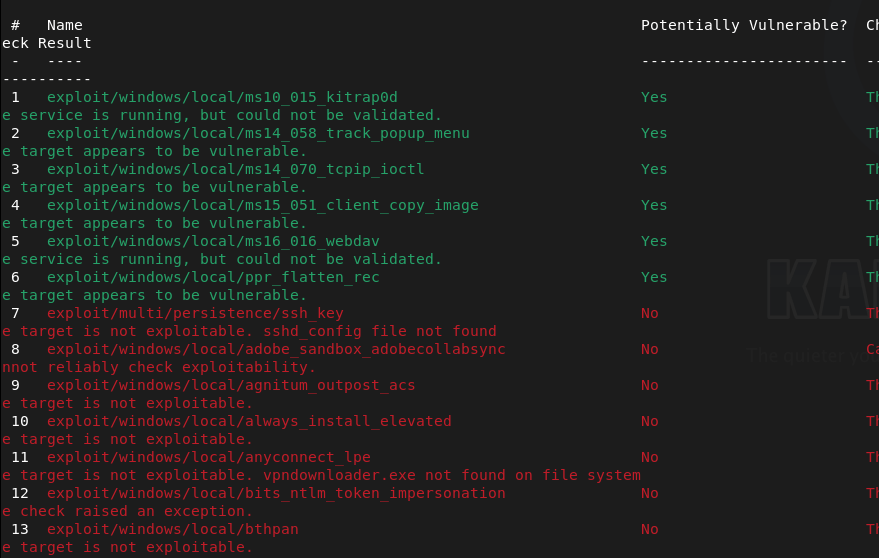Click the ms10_015_kitrap0d exploit path
Screen dimensions: 879x558
point(221,97)
